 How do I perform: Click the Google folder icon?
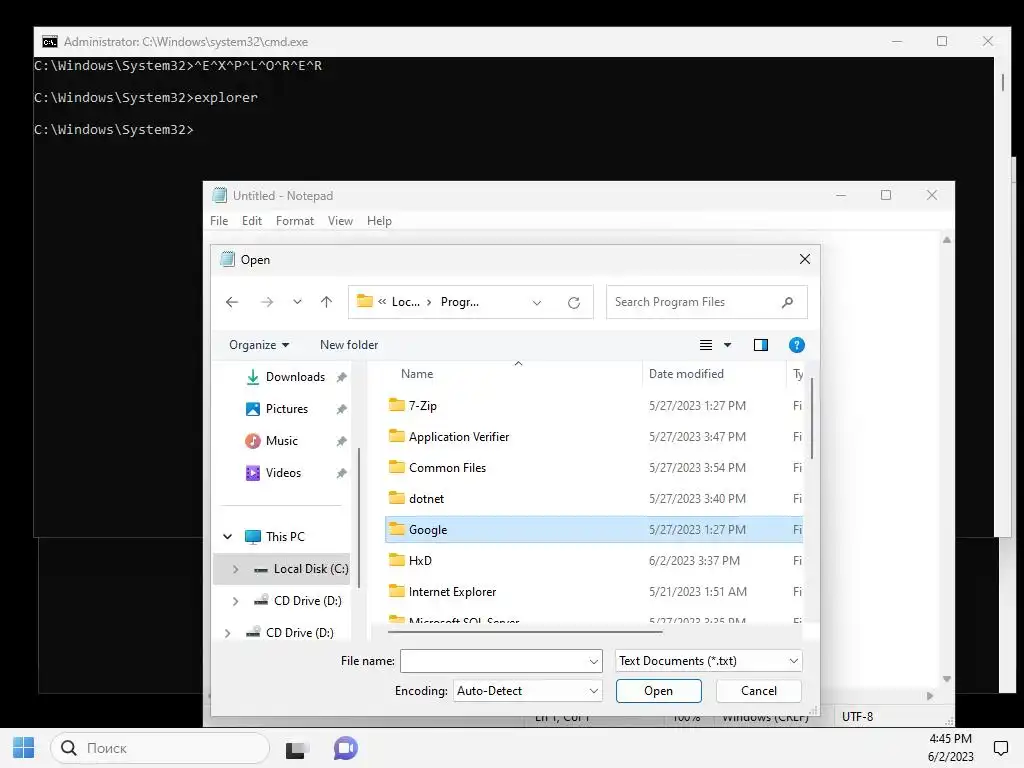pyautogui.click(x=396, y=529)
